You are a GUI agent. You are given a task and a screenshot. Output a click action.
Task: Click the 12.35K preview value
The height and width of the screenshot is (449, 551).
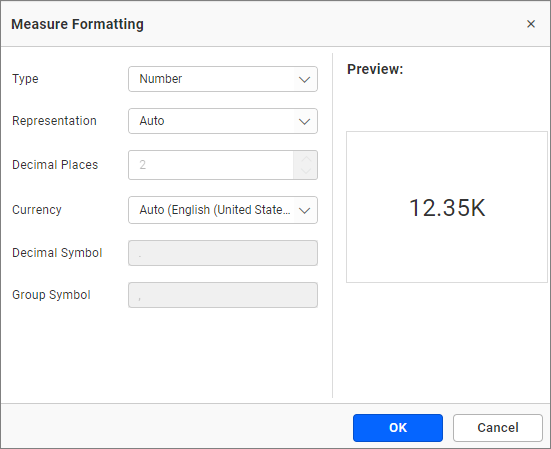[x=447, y=208]
